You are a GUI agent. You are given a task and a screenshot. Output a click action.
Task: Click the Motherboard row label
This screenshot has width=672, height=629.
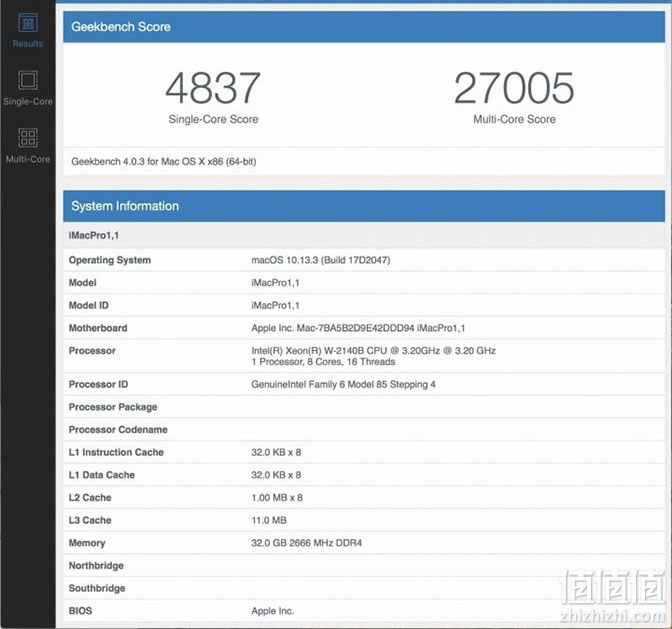98,328
